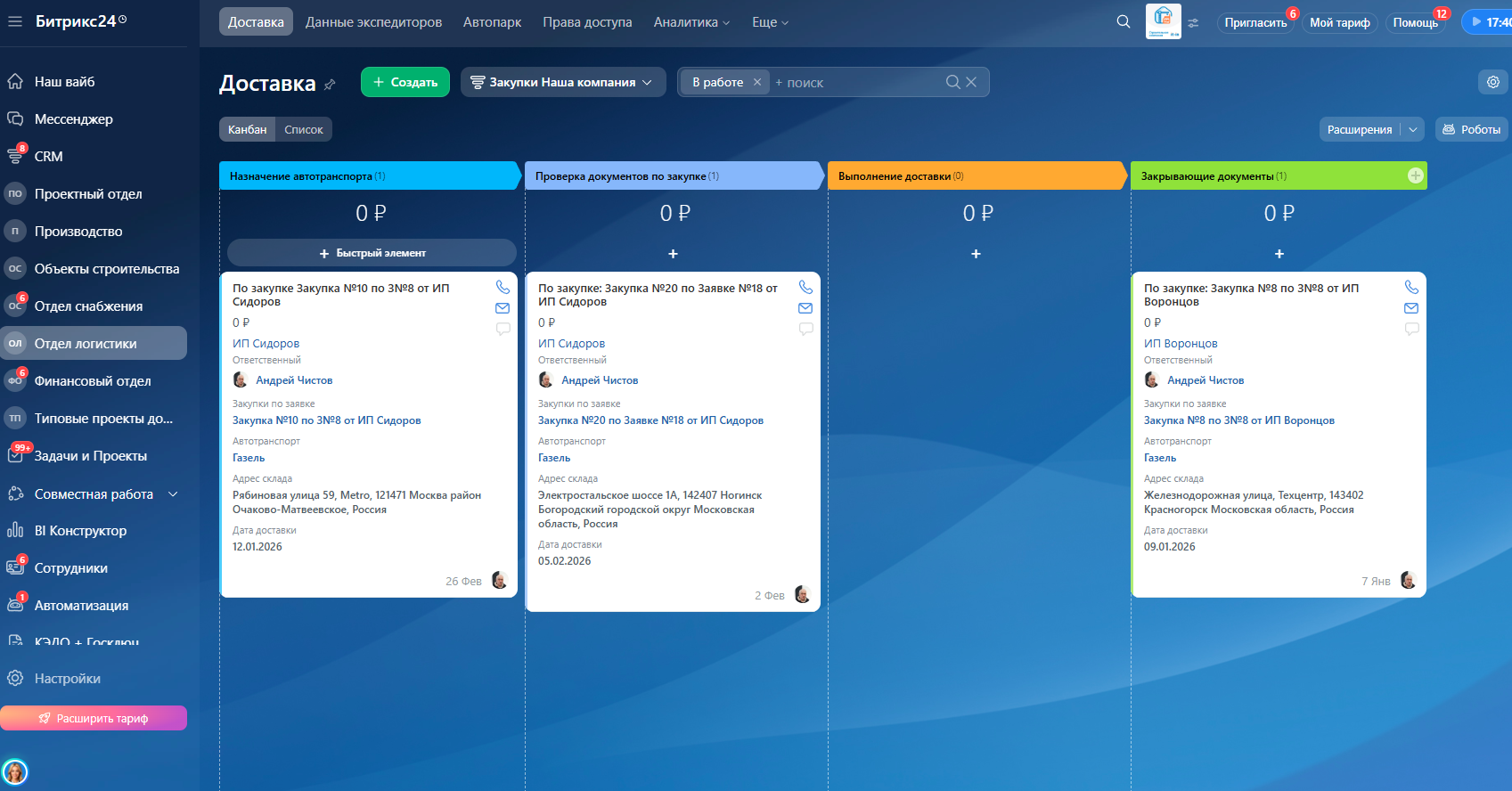Click the Расширения button
Screen dimensions: 1512x791
tap(1360, 129)
